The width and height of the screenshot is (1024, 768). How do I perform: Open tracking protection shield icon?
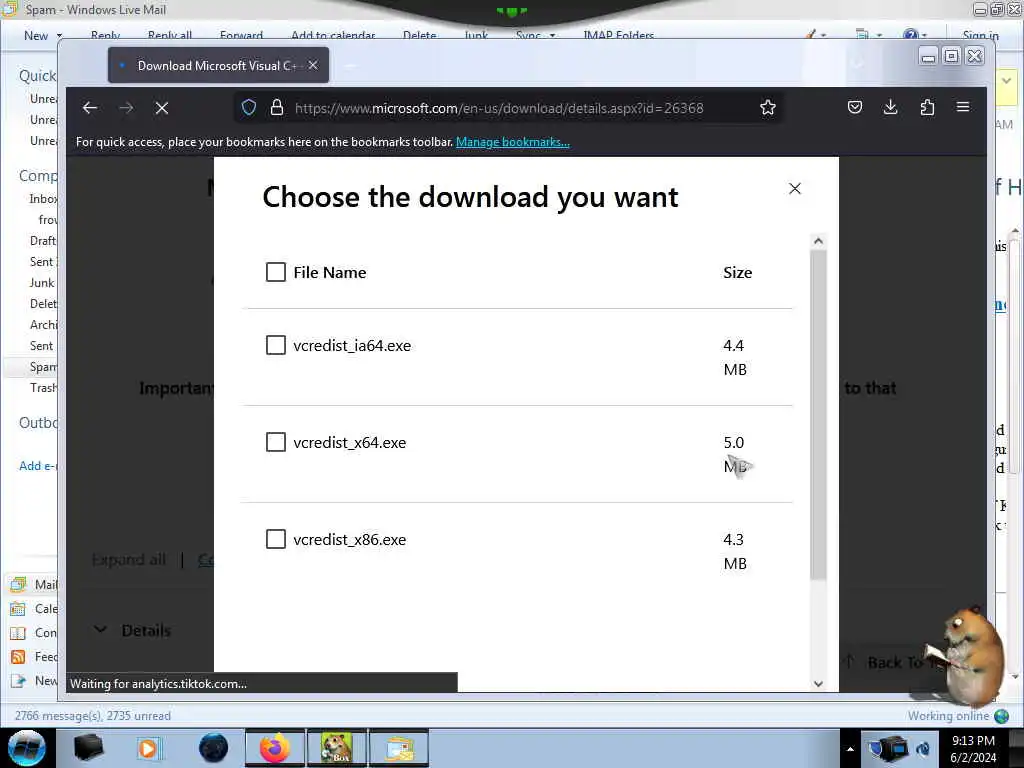coord(249,107)
